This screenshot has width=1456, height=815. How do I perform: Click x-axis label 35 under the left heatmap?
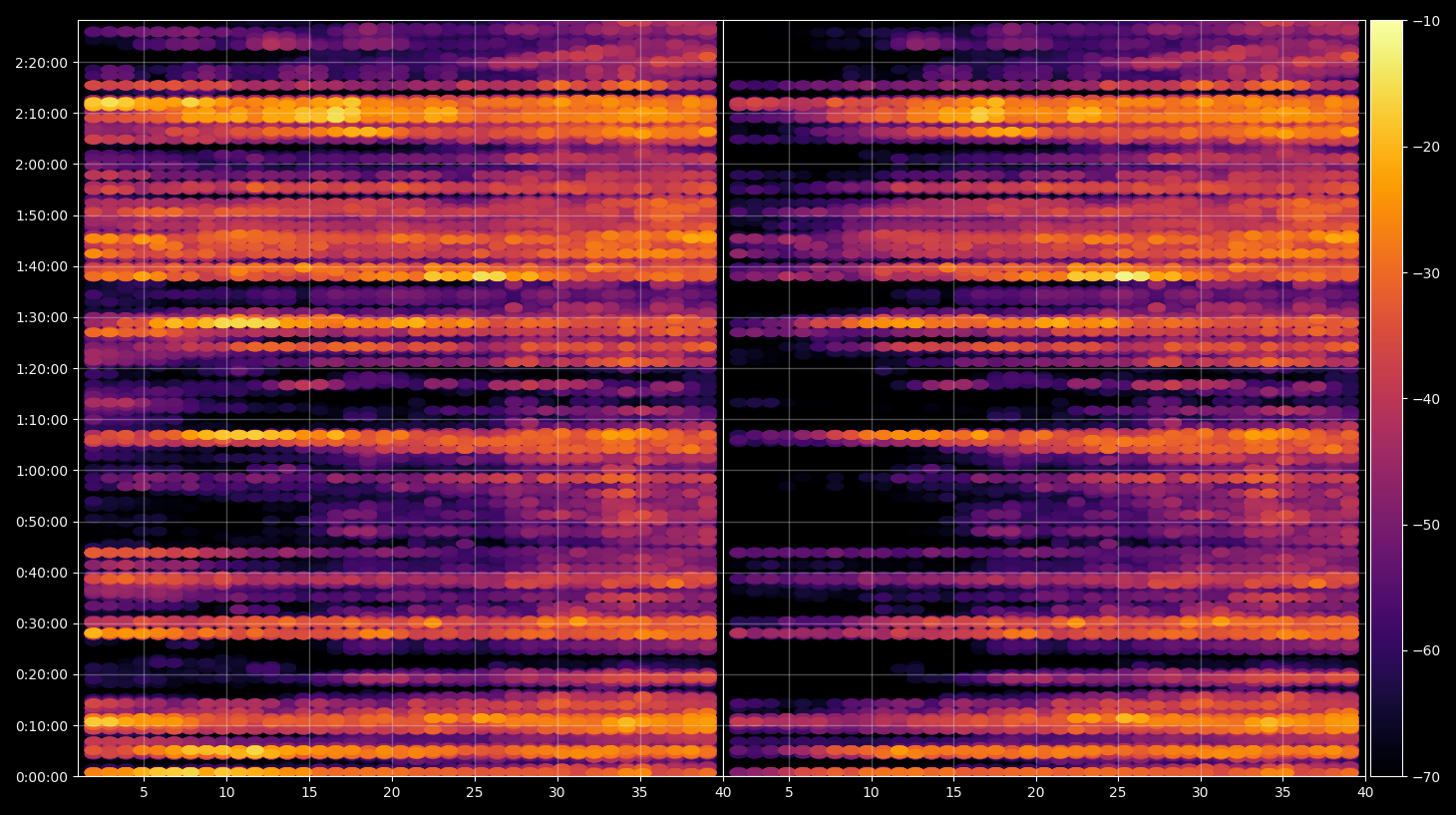[639, 793]
